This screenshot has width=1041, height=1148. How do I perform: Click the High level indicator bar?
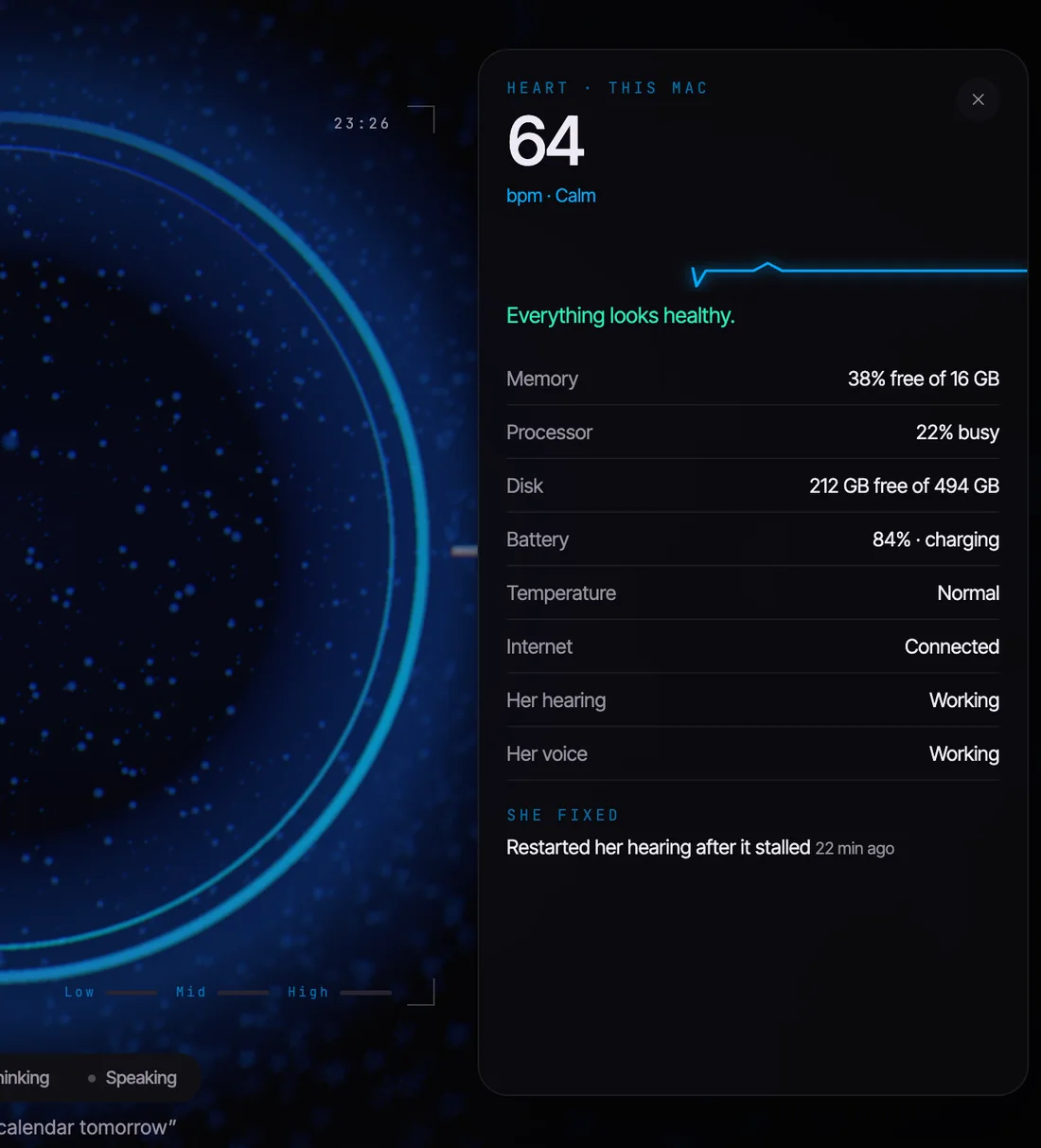click(365, 993)
